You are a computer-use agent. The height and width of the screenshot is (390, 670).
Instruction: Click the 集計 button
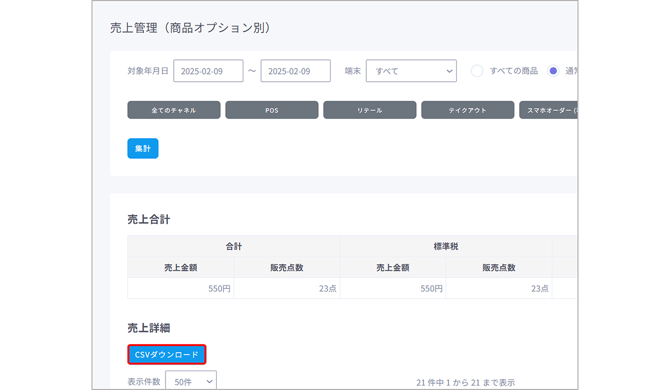[143, 148]
